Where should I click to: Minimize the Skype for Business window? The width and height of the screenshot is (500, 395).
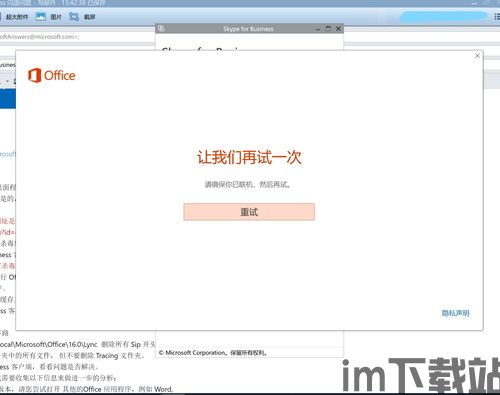coord(318,29)
